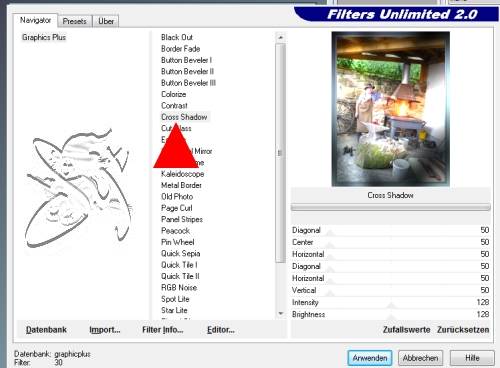Select Peacock filter

coord(175,230)
